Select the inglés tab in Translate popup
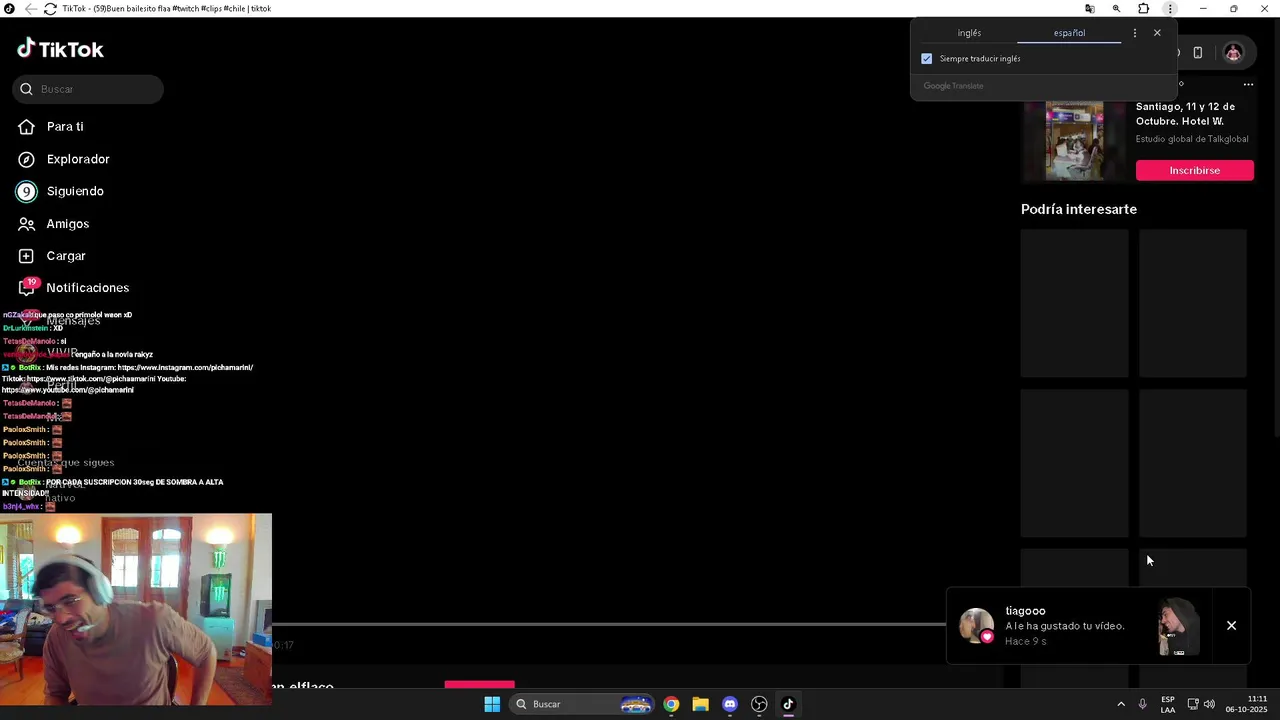Screen dimensions: 1280x720 click(969, 33)
